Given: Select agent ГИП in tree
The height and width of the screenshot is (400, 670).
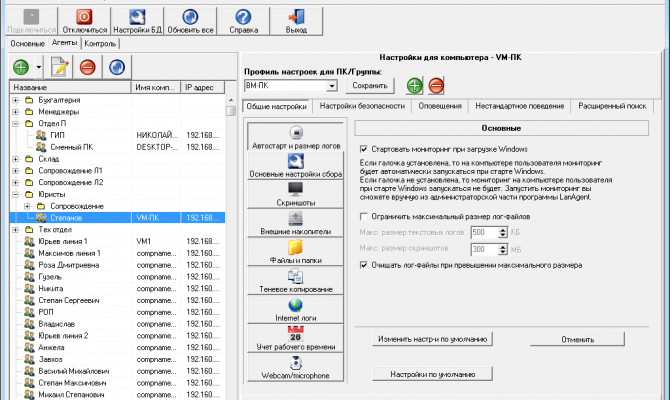Looking at the screenshot, I should point(57,135).
